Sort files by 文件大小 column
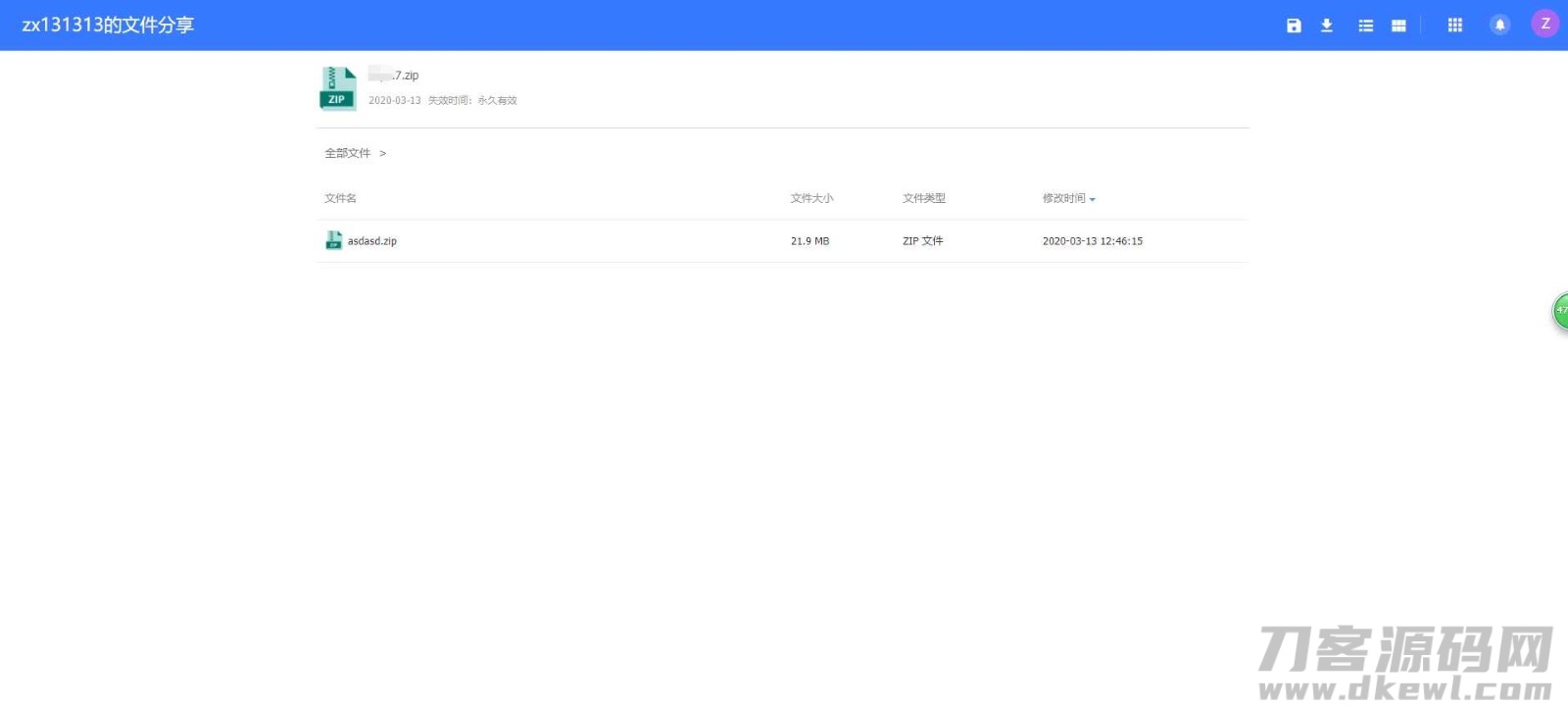Image resolution: width=1568 pixels, height=707 pixels. pos(811,198)
